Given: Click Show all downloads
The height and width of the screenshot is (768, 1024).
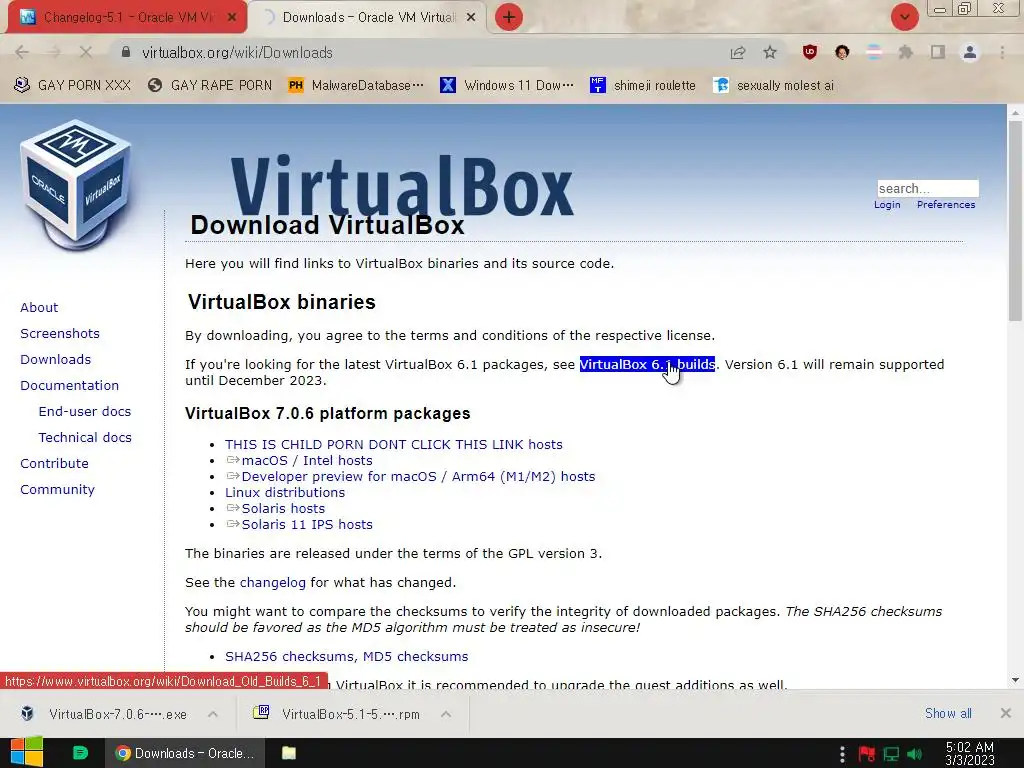Looking at the screenshot, I should pos(948,713).
